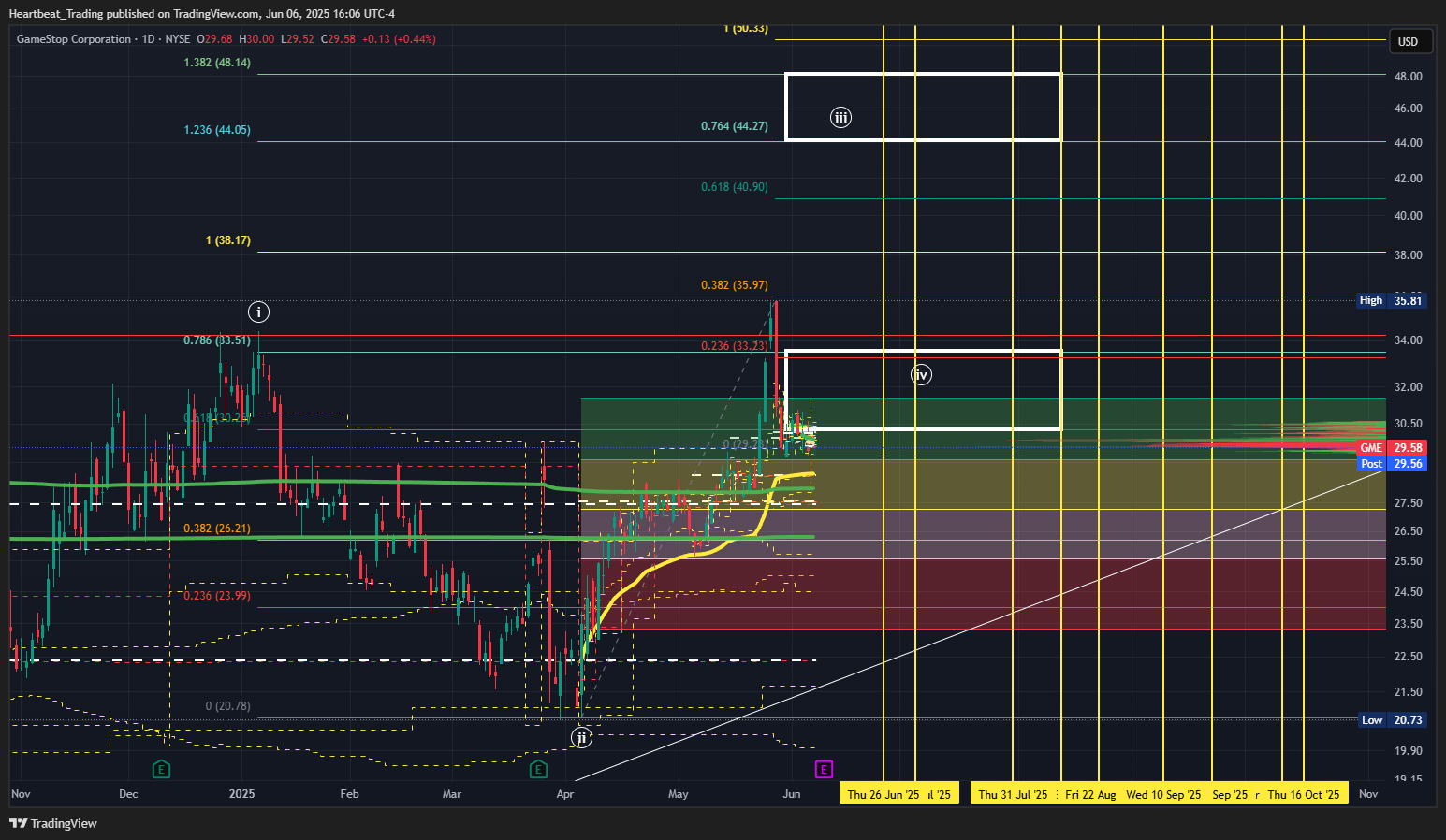The height and width of the screenshot is (840, 1446).
Task: Click the May label on time axis
Action: click(679, 794)
